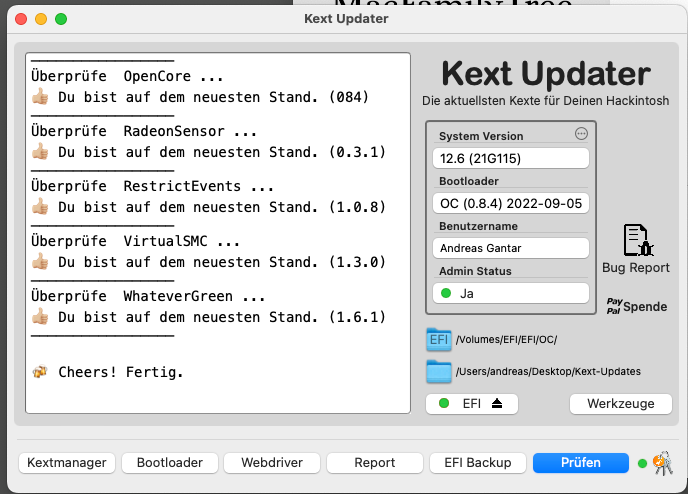Image resolution: width=688 pixels, height=494 pixels.
Task: Click the thumbs-up icon on the RestrictEvents result
Action: tap(40, 206)
